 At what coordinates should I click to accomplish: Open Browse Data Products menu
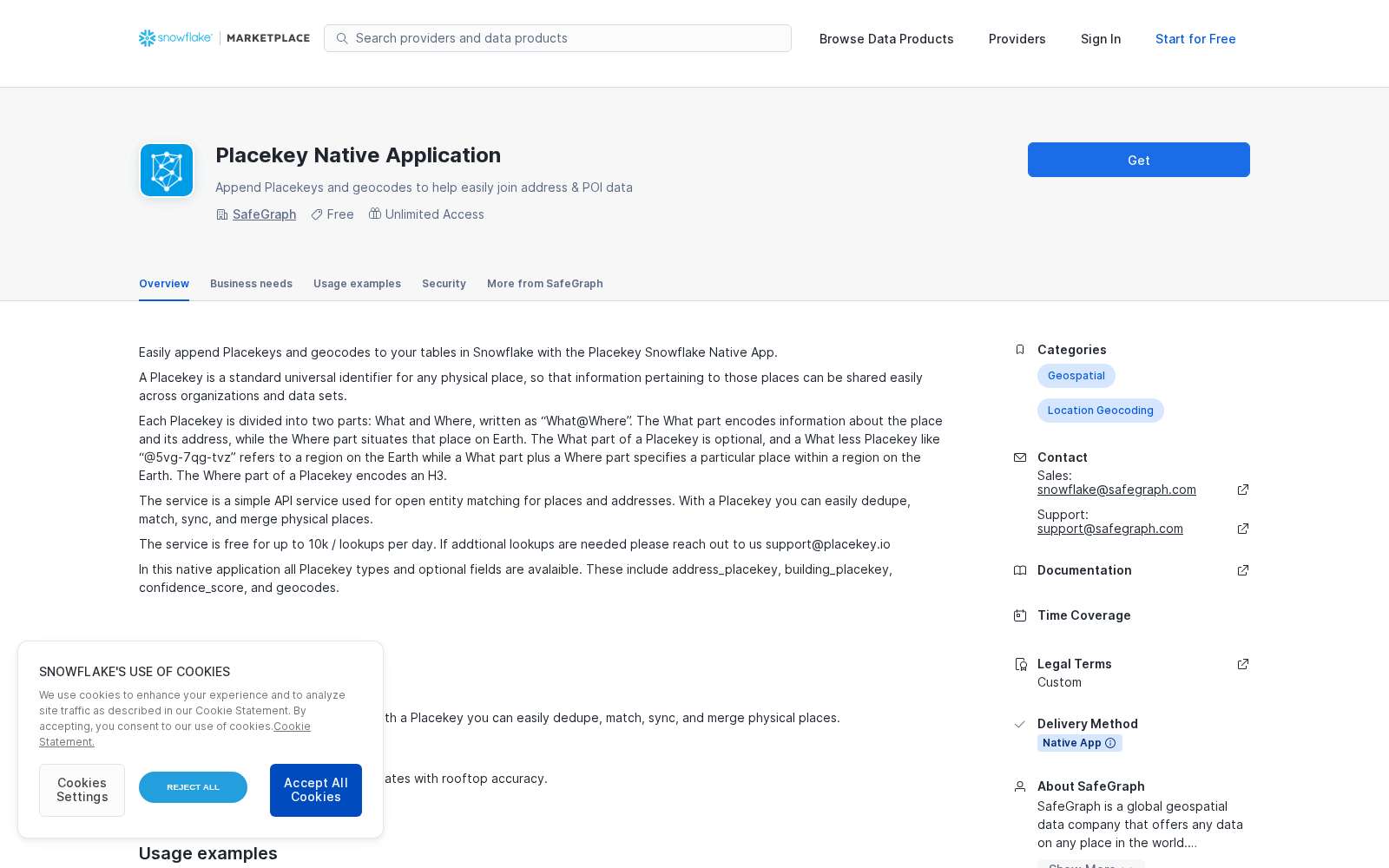point(886,39)
